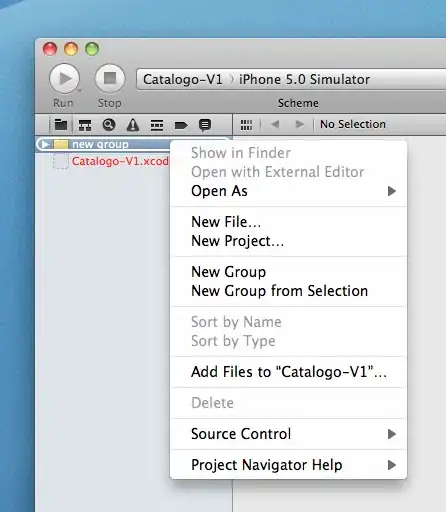446x512 pixels.
Task: Choose Sort by Name
Action: (x=236, y=322)
